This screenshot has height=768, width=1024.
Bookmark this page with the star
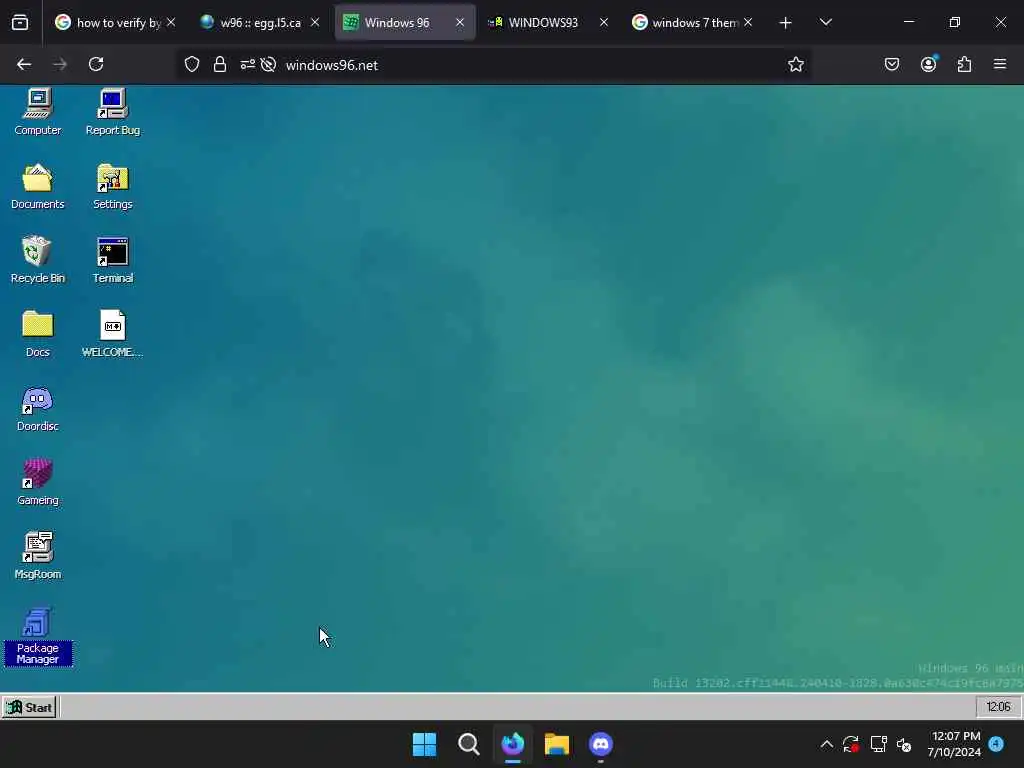tap(795, 65)
